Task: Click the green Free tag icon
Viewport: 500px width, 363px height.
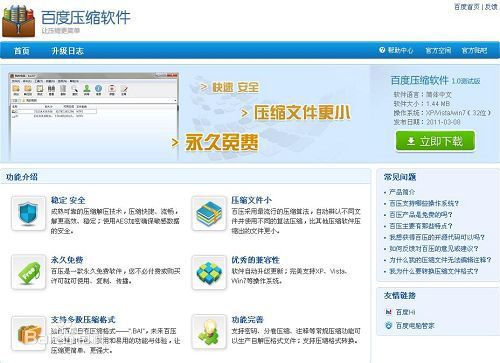Action: point(28,272)
